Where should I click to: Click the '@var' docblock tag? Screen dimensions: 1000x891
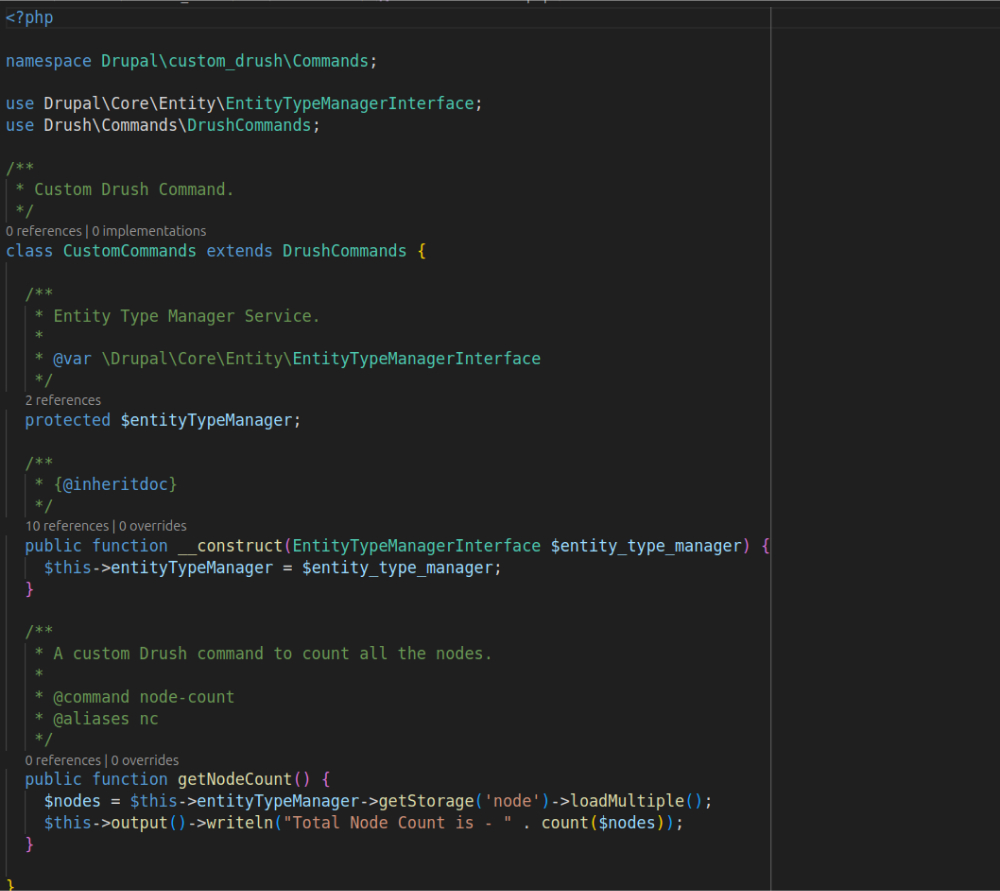(x=72, y=359)
